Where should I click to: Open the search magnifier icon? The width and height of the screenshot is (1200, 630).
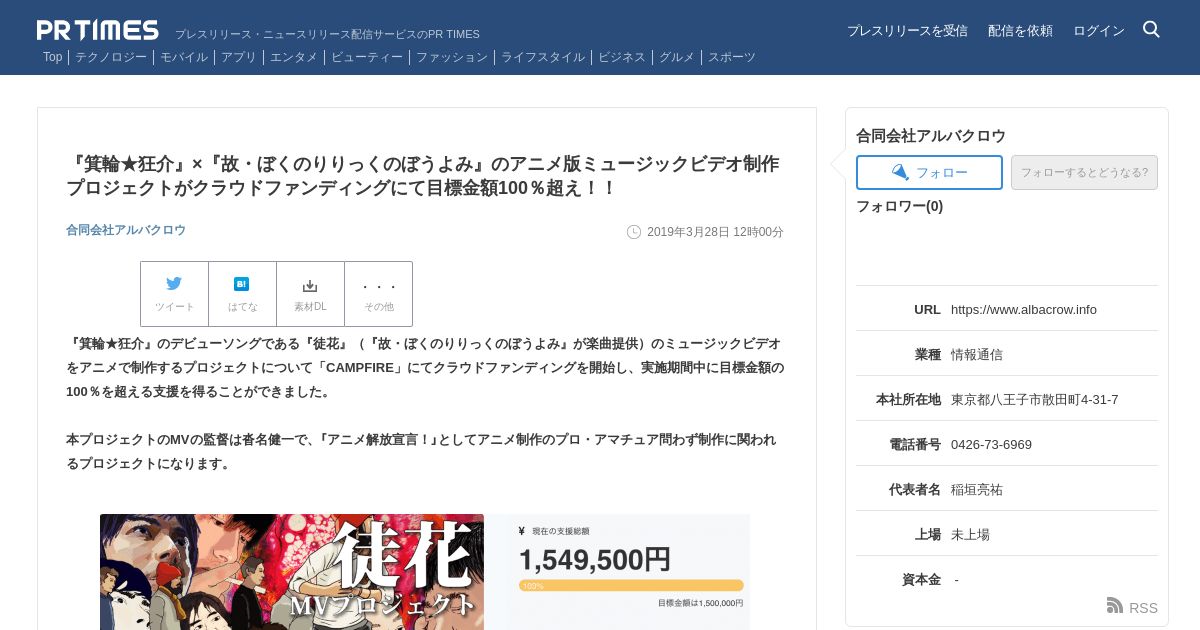pyautogui.click(x=1151, y=30)
